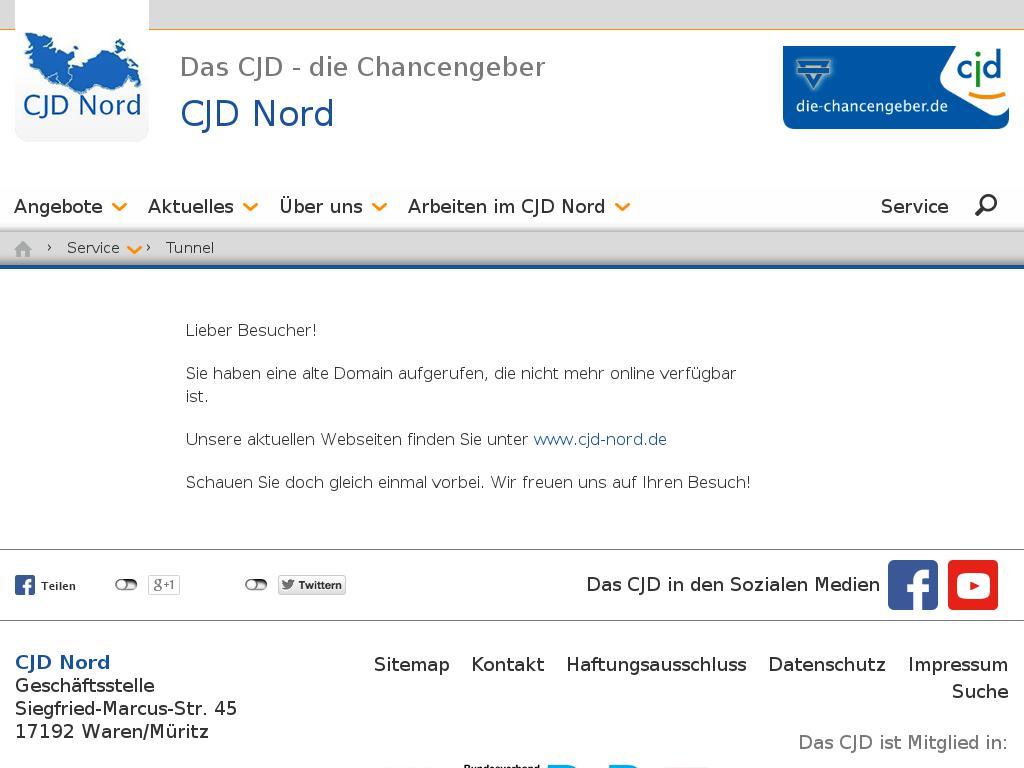
Task: Open the Sitemap footer link
Action: coord(411,664)
